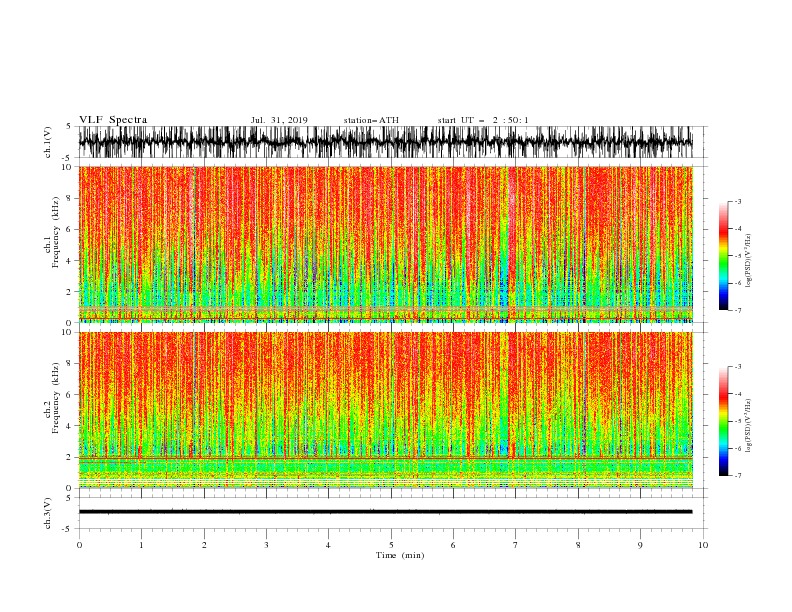Click the "ch.1(V)" waveform axis label
This screenshot has width=792, height=612.
click(x=48, y=142)
